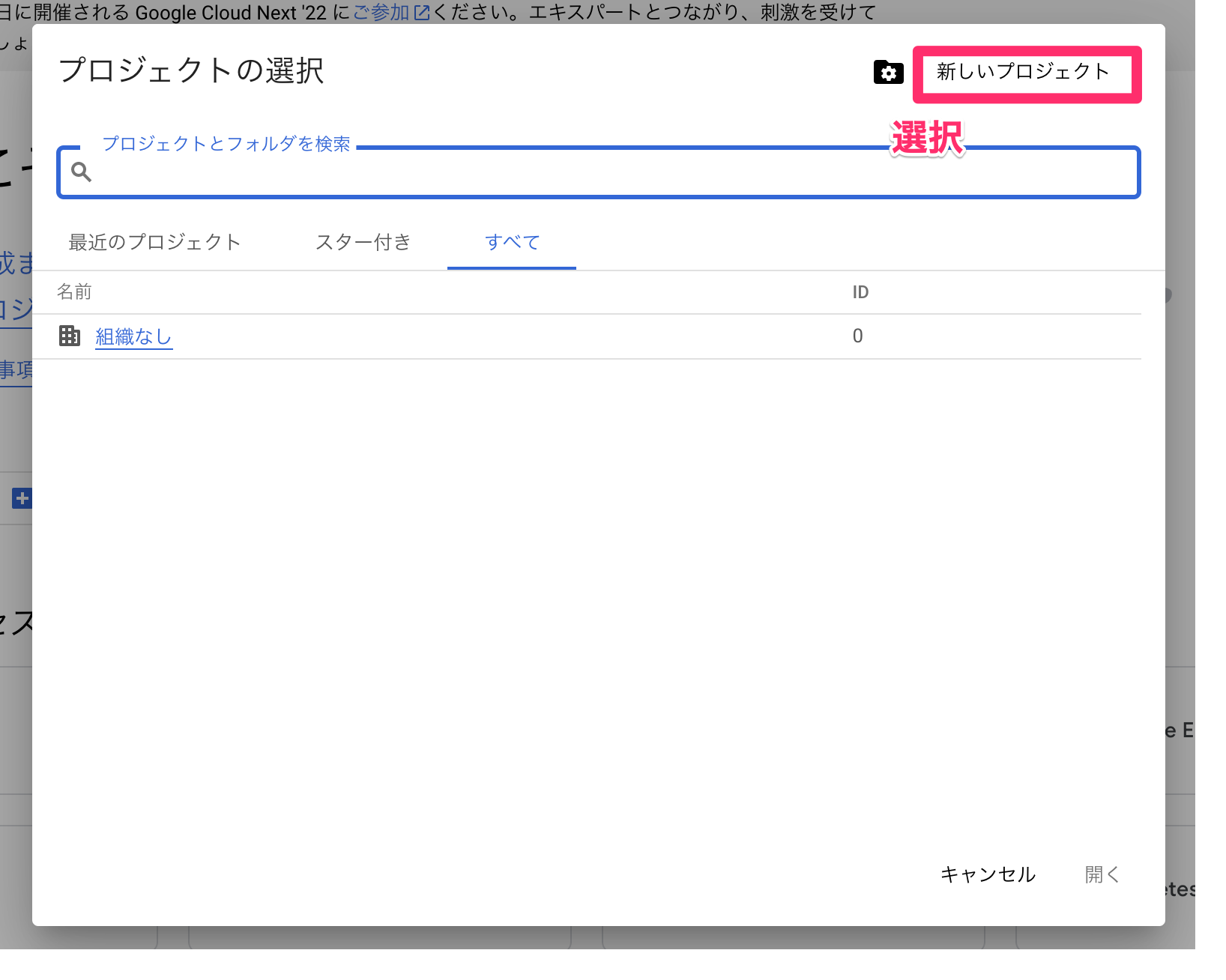Screen dimensions: 1226x980
Task: Focus the プロジェクトとフォルダを検索 search field
Action: click(x=598, y=172)
